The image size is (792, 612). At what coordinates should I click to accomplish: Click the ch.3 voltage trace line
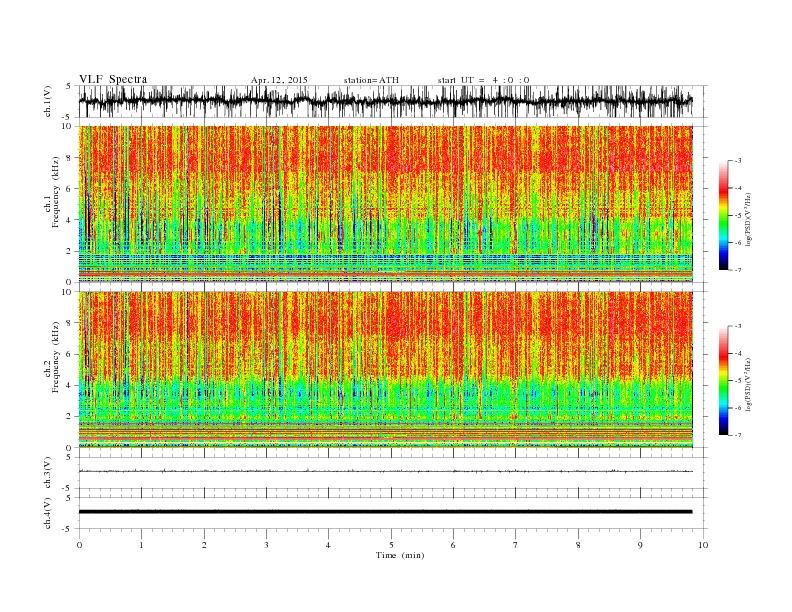pyautogui.click(x=385, y=471)
